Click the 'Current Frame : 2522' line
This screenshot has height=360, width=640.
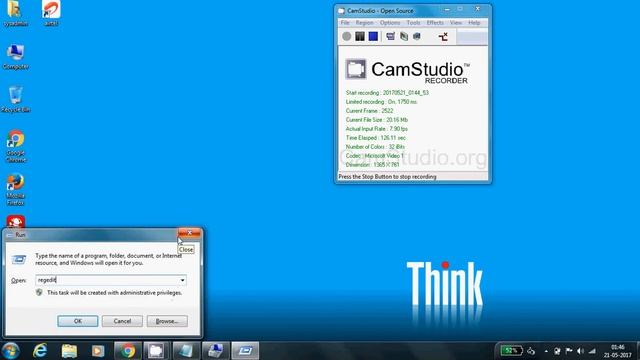coord(369,111)
